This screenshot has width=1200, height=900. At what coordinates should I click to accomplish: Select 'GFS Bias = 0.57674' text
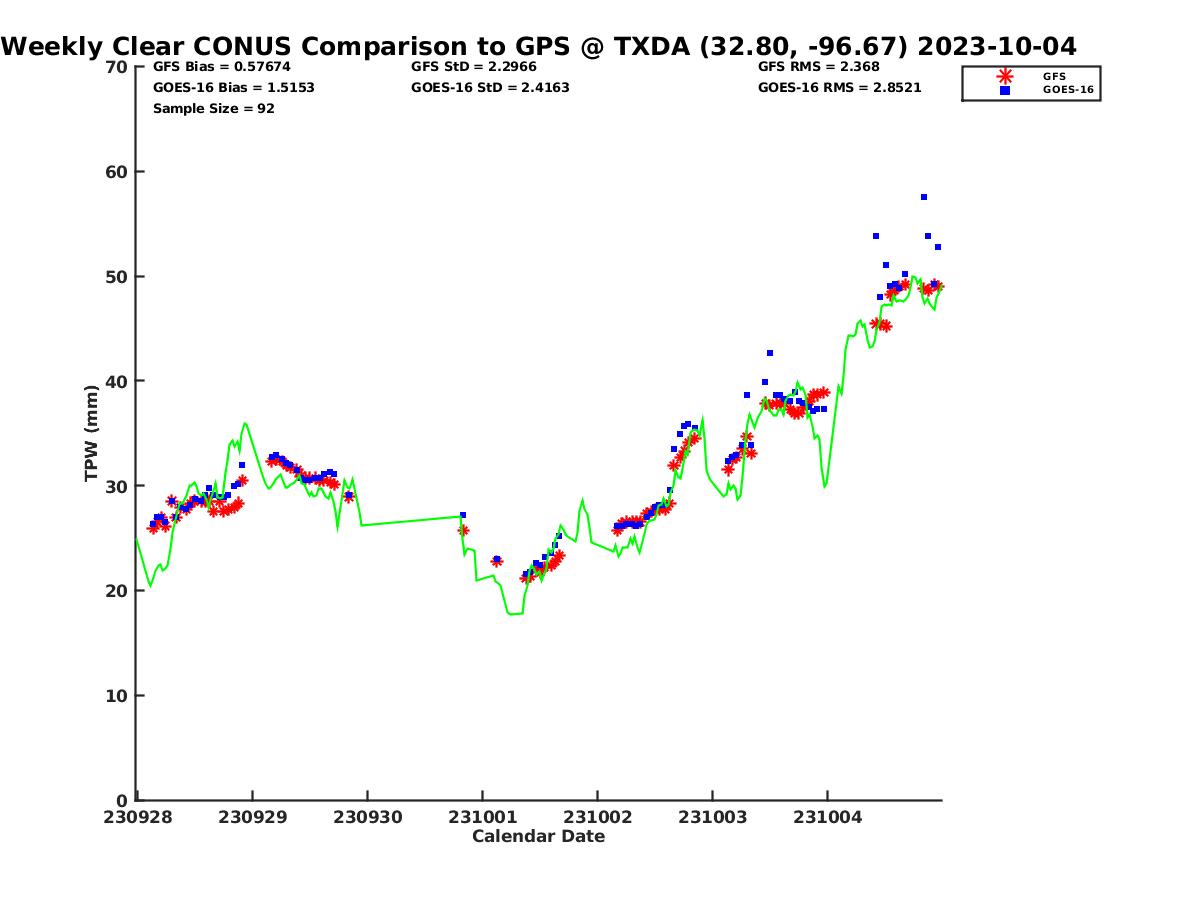222,67
